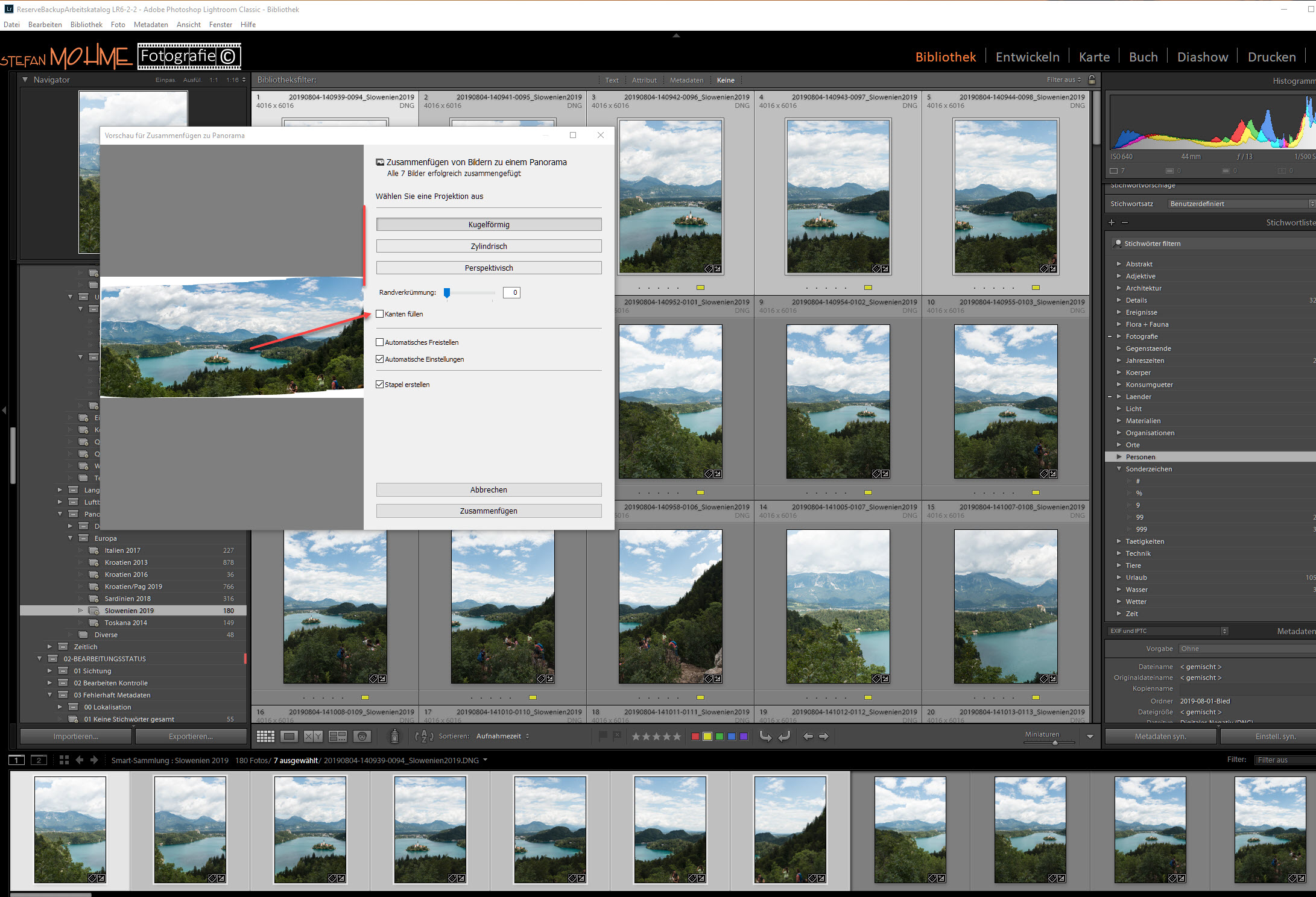Set red color label
This screenshot has height=897, width=1316.
(695, 737)
